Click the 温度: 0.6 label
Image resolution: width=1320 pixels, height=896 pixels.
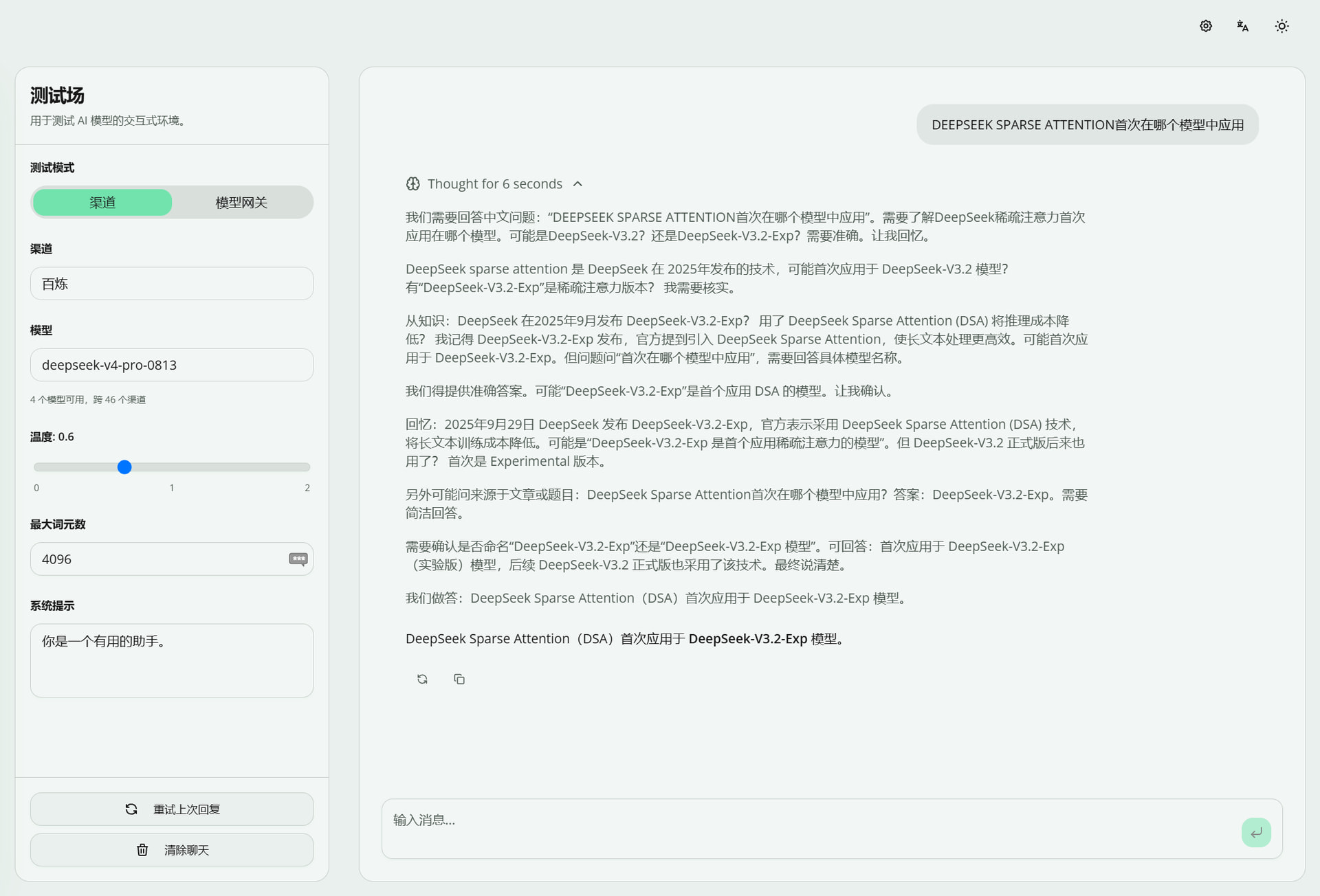point(52,436)
